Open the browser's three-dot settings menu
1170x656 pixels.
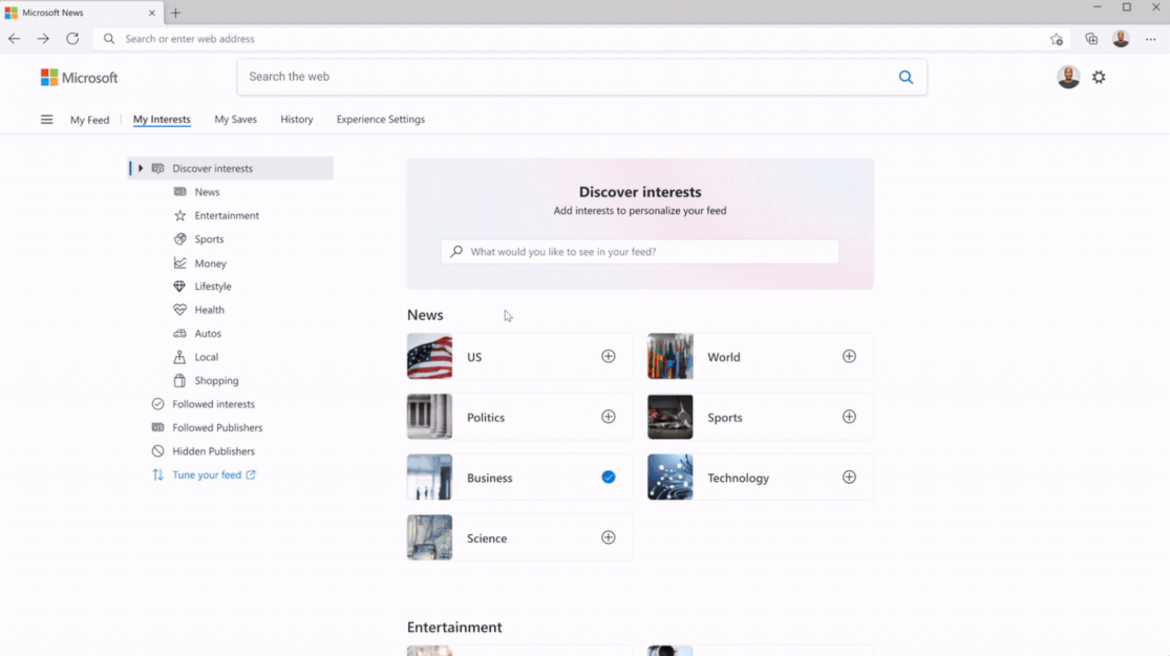click(1150, 38)
